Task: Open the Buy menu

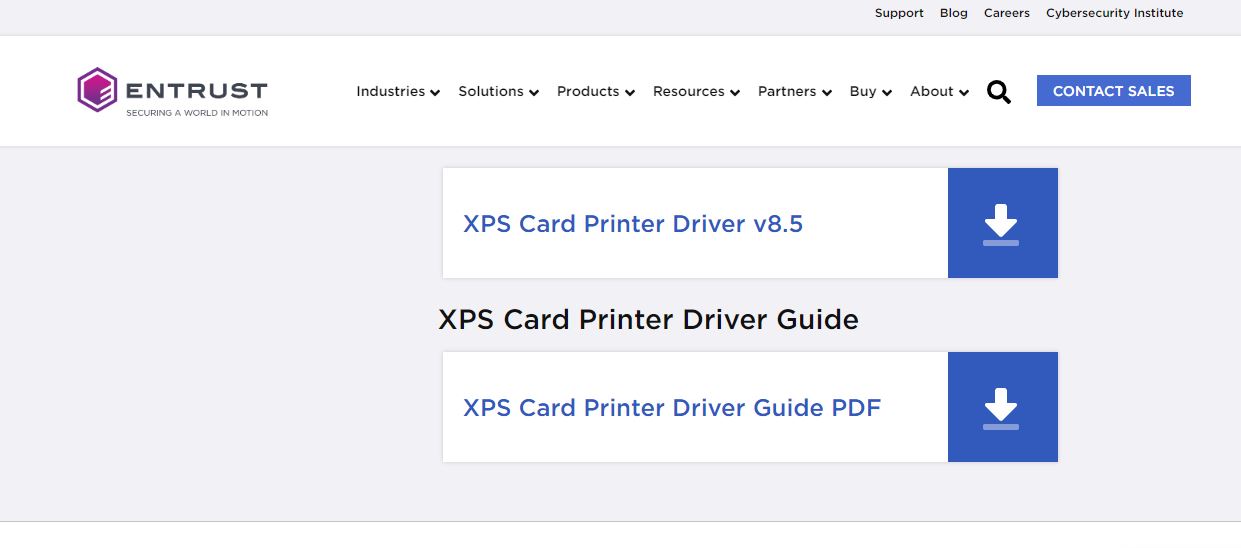Action: 870,91
